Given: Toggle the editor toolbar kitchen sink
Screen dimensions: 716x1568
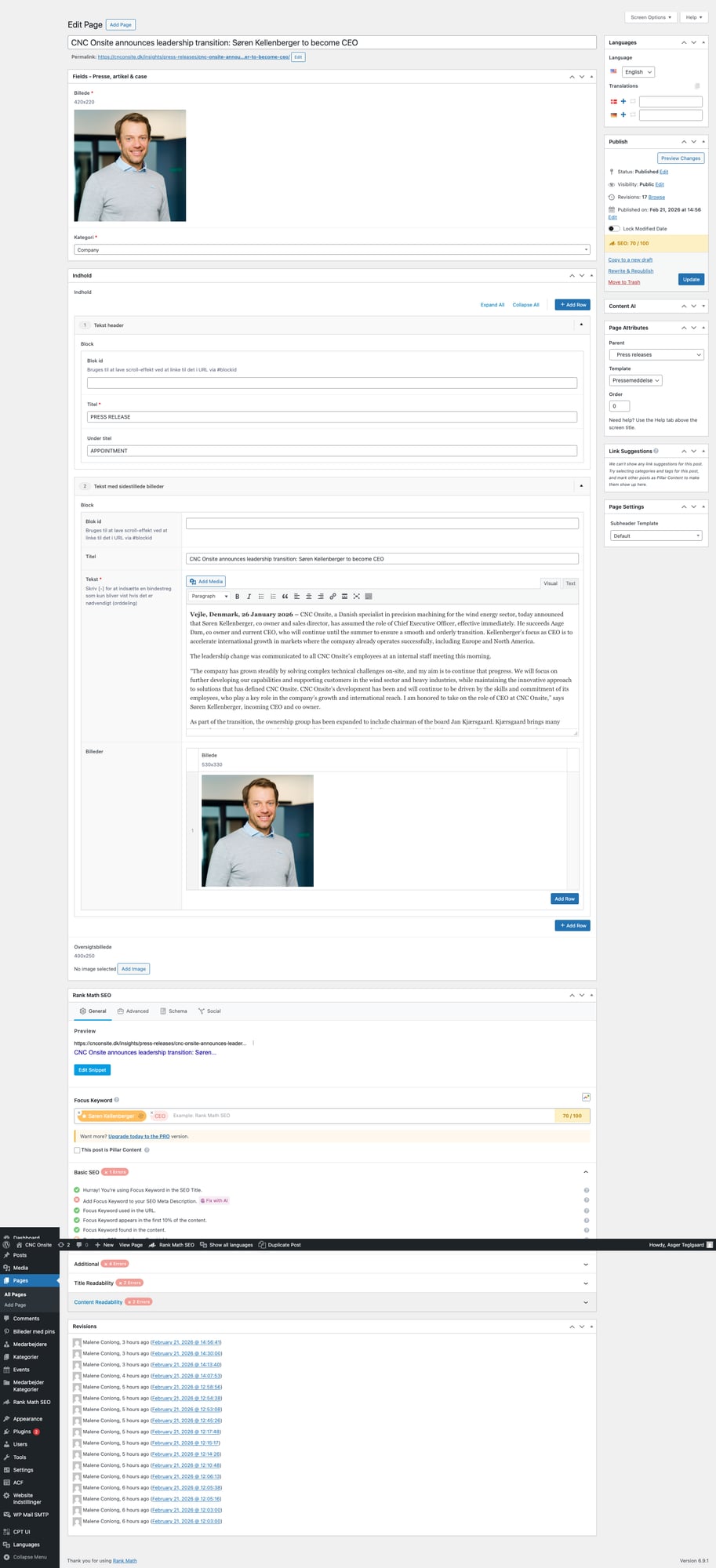Looking at the screenshot, I should pyautogui.click(x=369, y=597).
